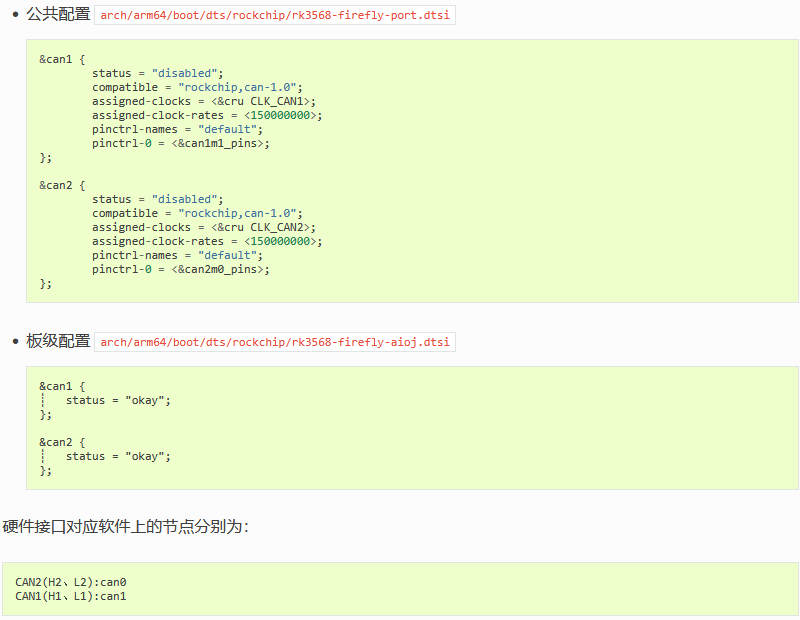Click the 公共配置 bullet heading

58,14
